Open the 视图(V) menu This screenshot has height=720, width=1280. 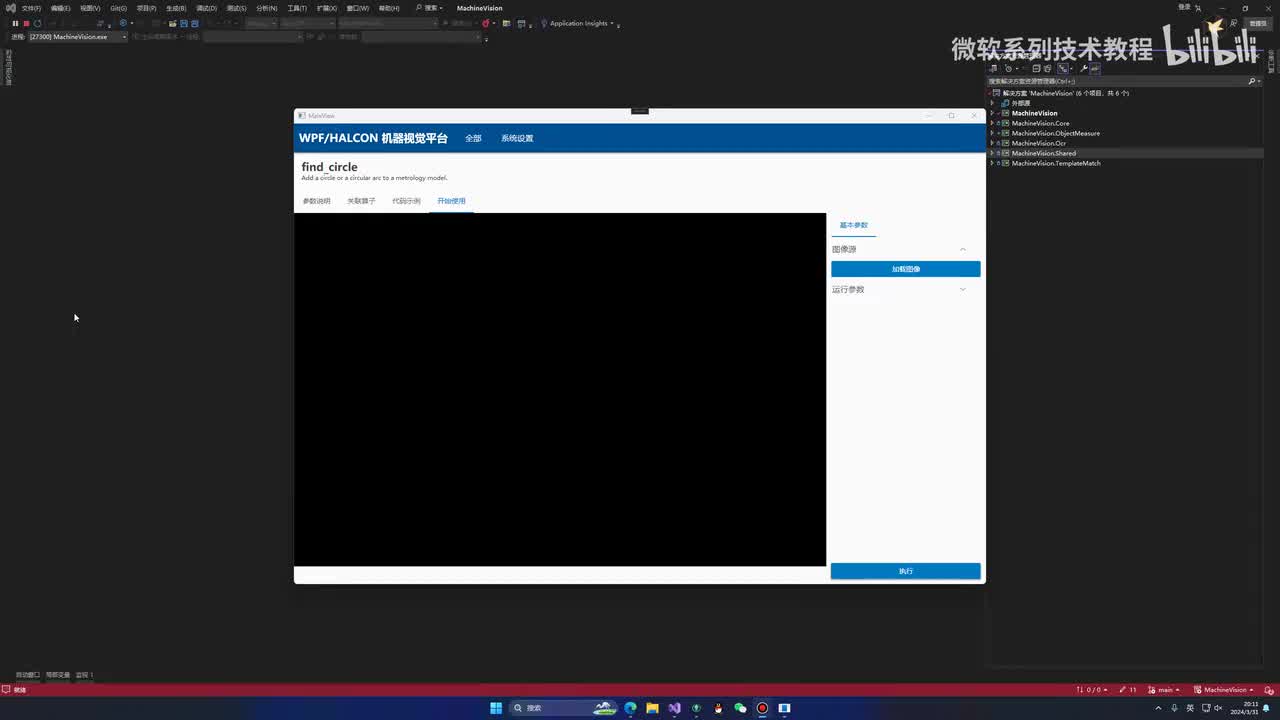(90, 8)
